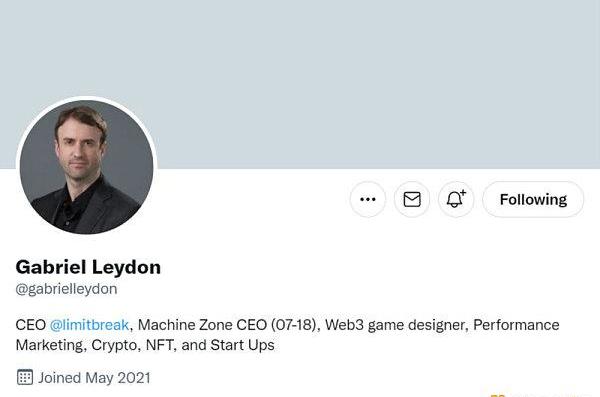Viewport: 600px width, 397px height.
Task: Click the calendar icon beside Joined date
Action: coord(25,377)
